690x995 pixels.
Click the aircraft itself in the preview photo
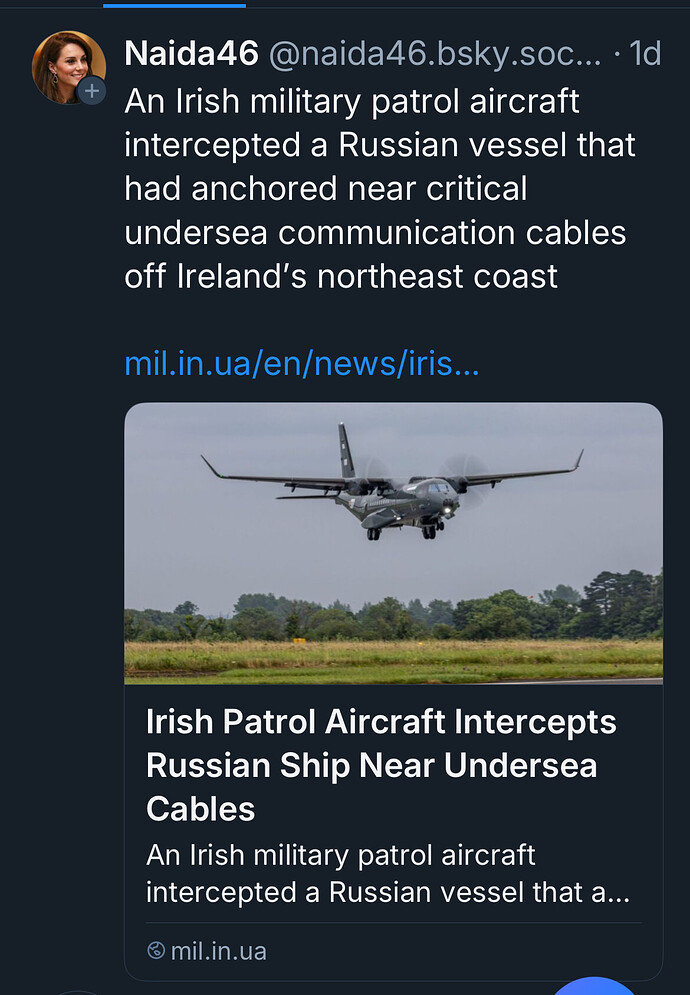pyautogui.click(x=392, y=484)
